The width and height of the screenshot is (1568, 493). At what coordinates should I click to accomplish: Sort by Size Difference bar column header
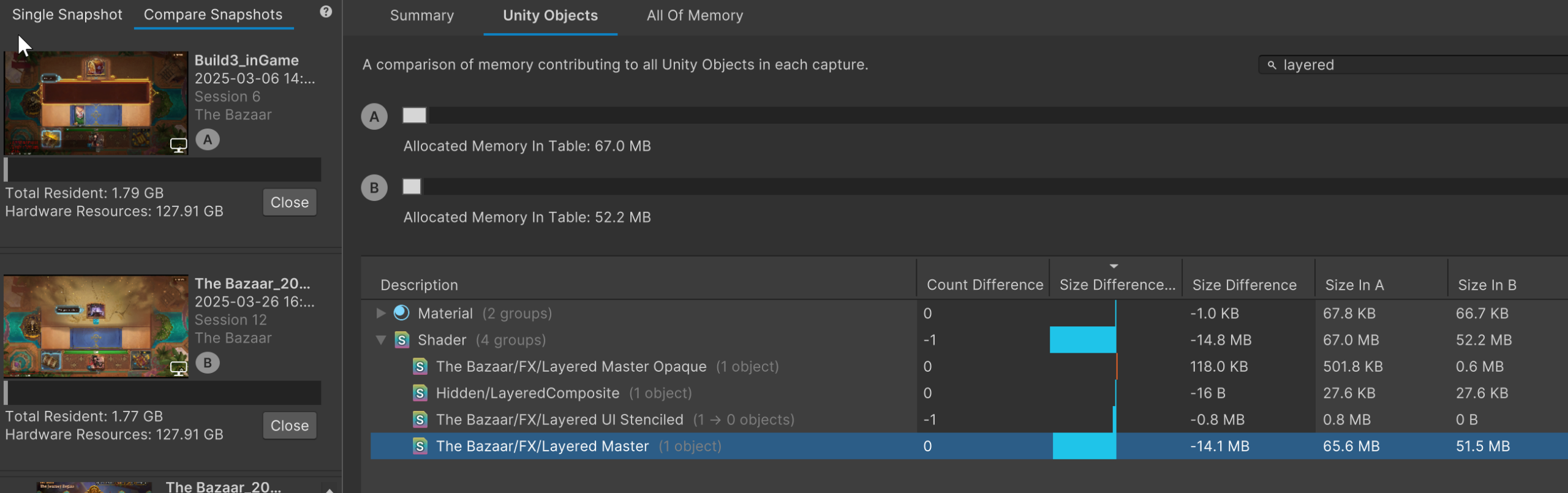[x=1116, y=285]
